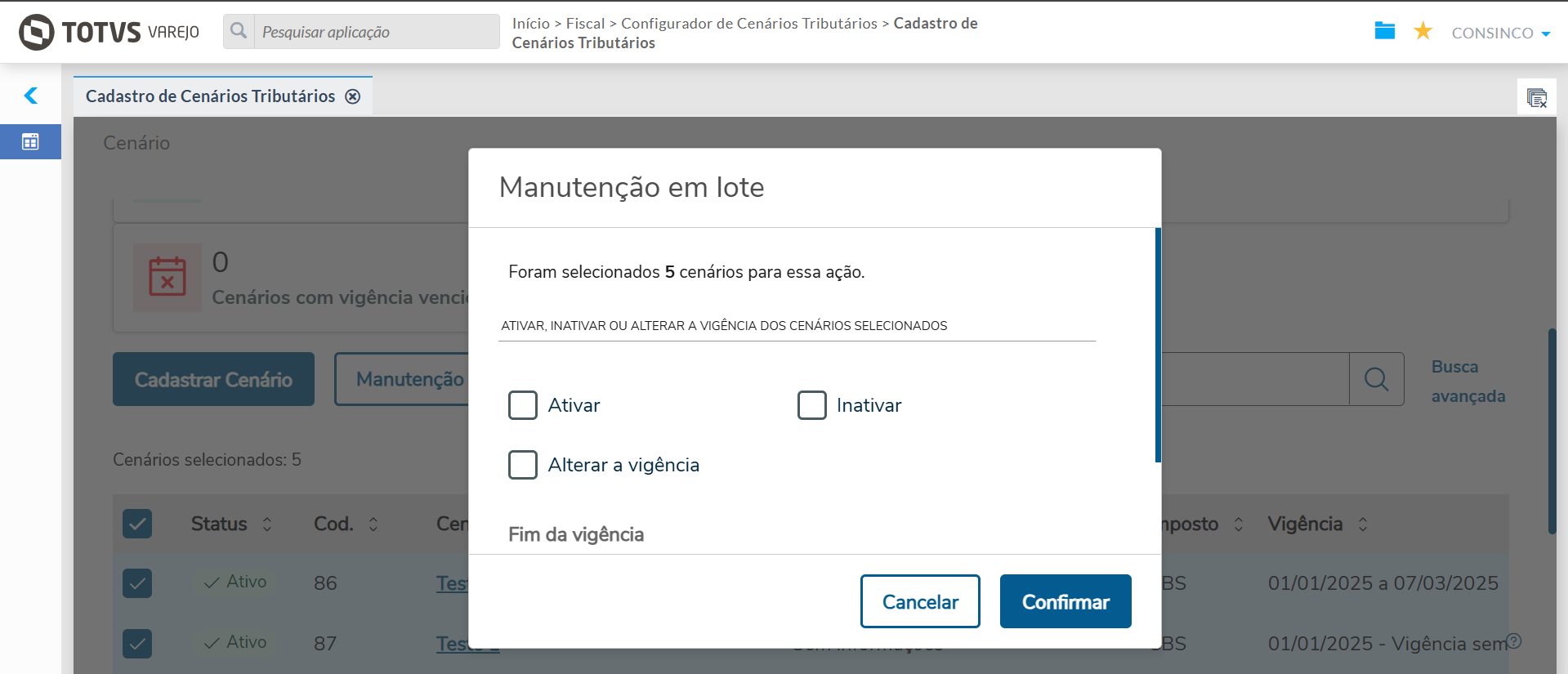1568x674 pixels.
Task: Collapse sidebar with the back chevron
Action: pyautogui.click(x=31, y=96)
